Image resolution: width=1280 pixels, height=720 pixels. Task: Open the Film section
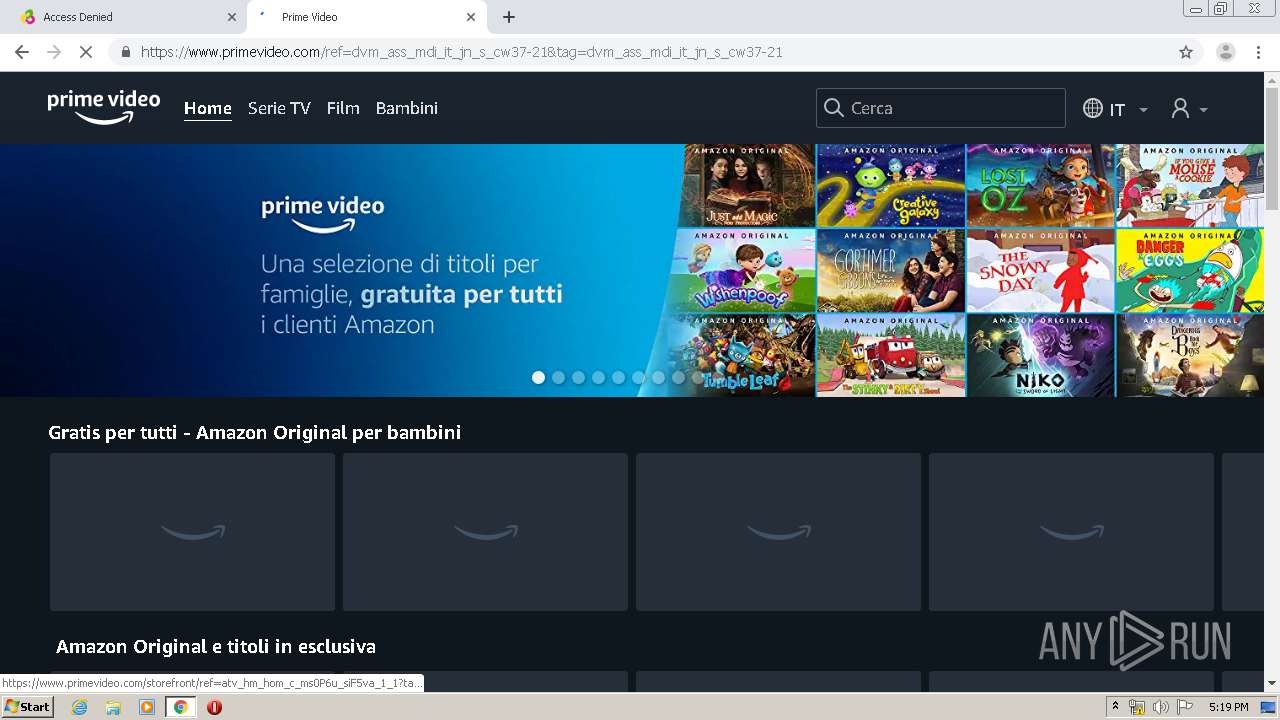coord(343,108)
